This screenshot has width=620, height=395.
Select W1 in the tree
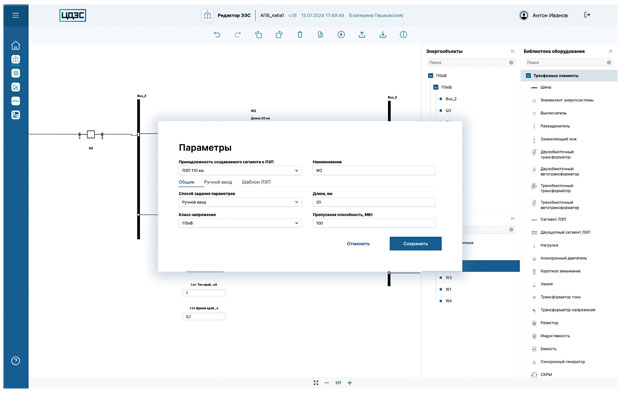448,289
